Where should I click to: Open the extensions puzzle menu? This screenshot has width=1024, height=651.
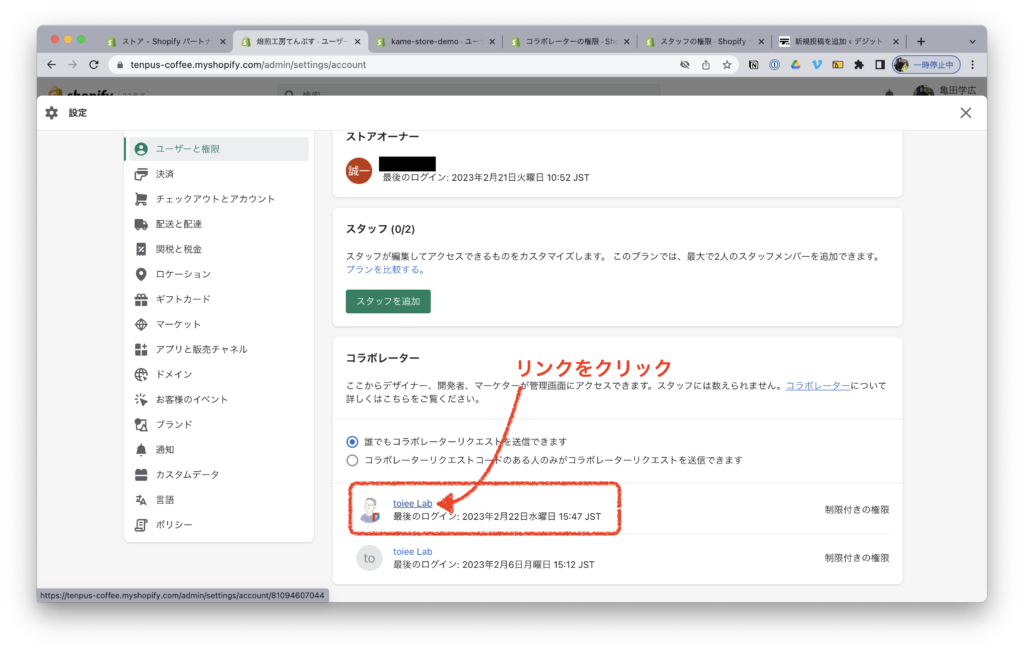859,65
